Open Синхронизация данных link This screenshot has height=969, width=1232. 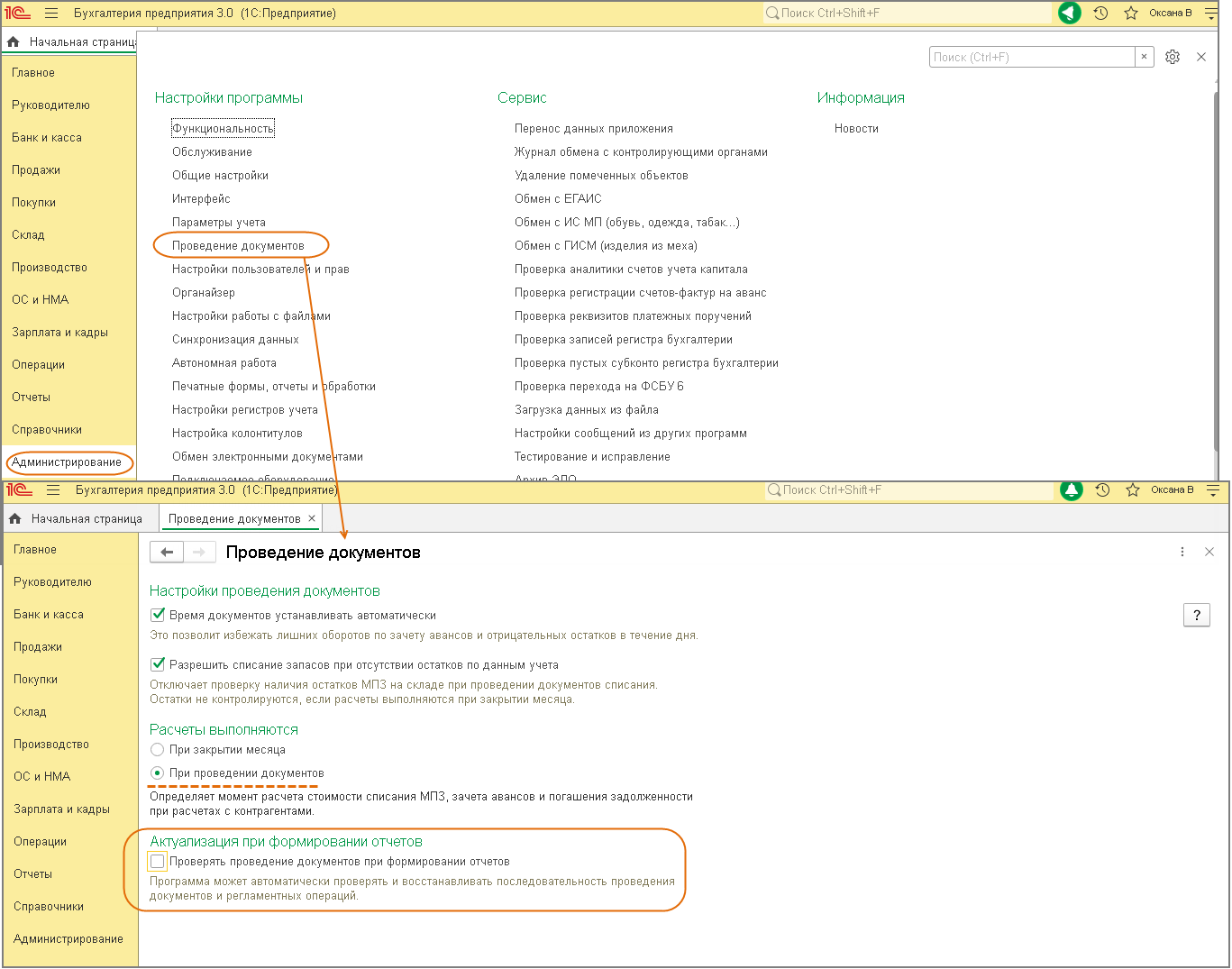click(x=235, y=340)
